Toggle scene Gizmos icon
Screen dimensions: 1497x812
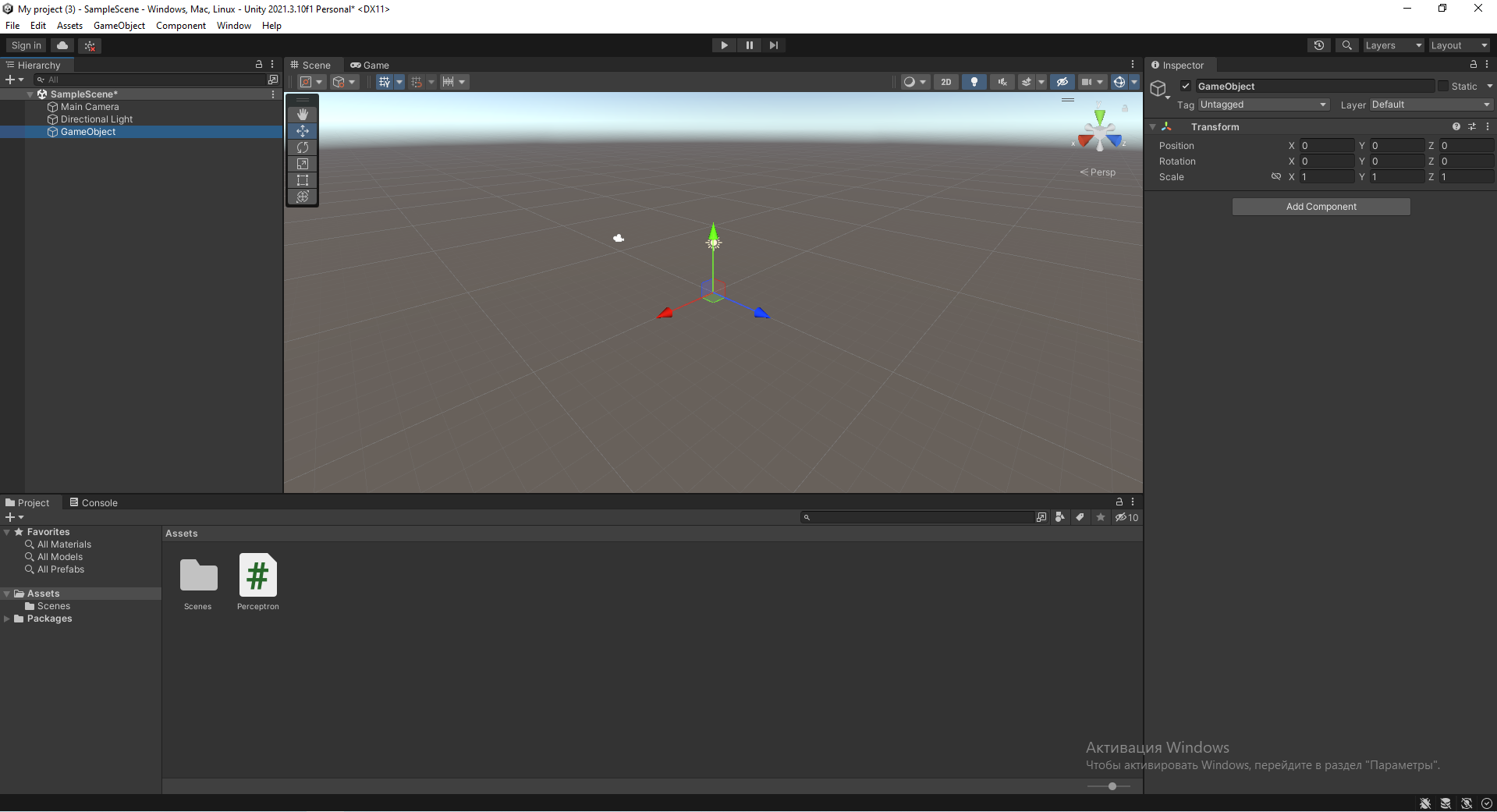[1119, 82]
